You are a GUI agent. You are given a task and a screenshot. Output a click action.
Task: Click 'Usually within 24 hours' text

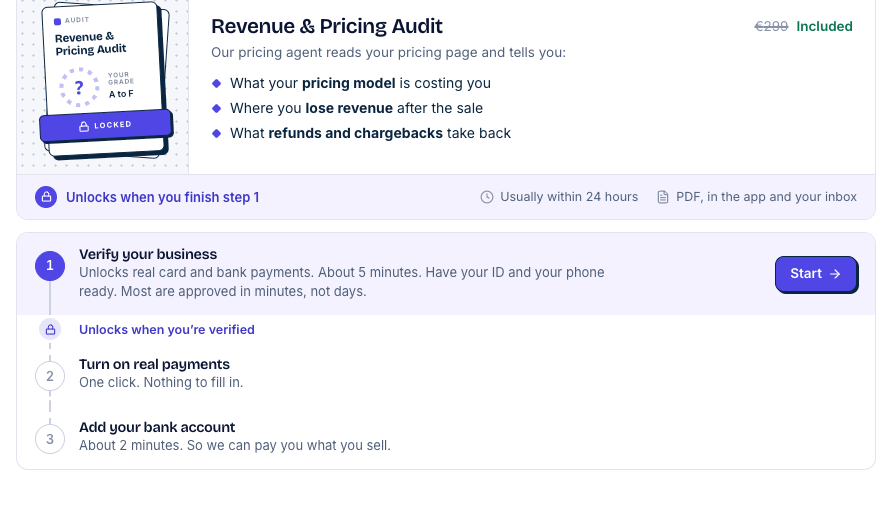(x=569, y=197)
